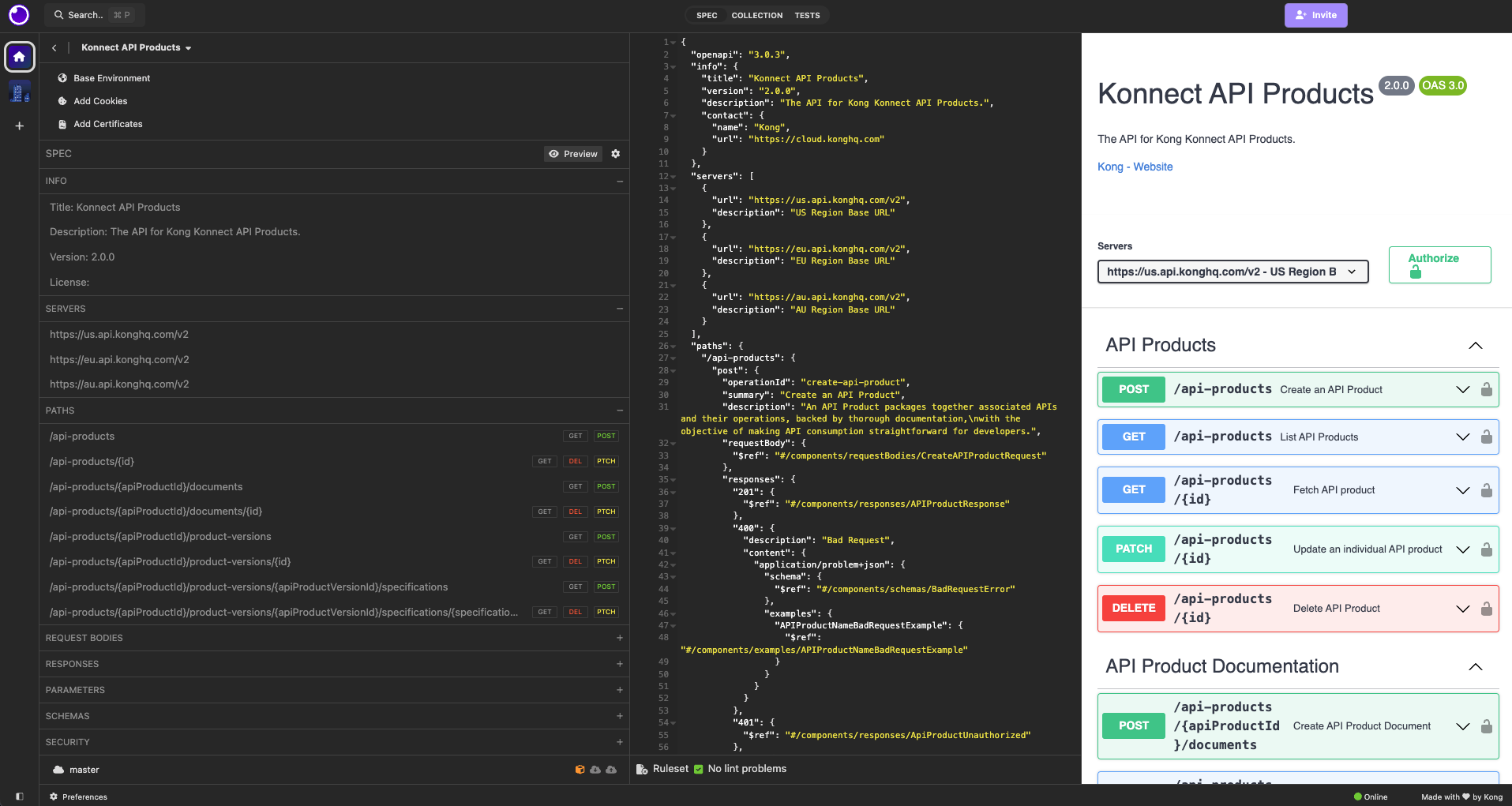Click lock icon on GET List API Products

[1486, 437]
